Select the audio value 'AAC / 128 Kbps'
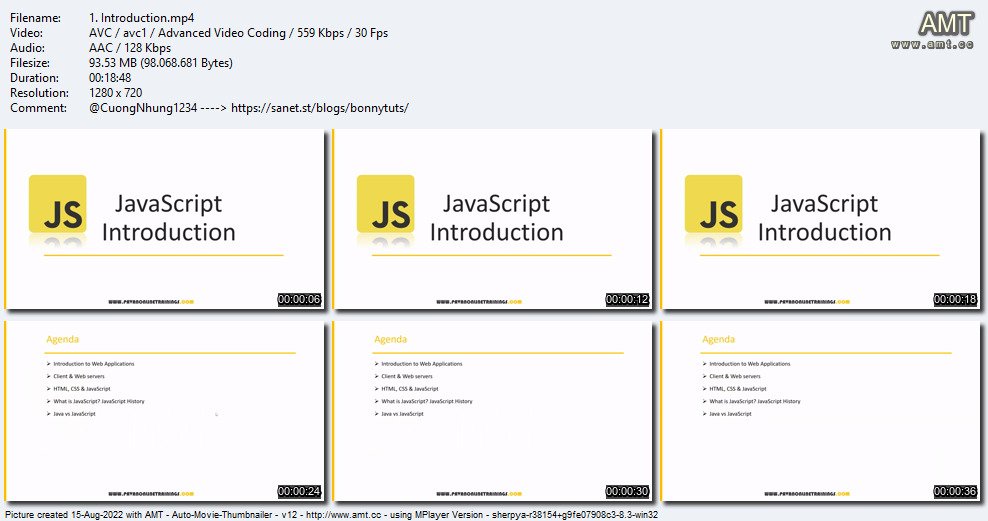Screen dimensions: 988x521 coord(130,48)
